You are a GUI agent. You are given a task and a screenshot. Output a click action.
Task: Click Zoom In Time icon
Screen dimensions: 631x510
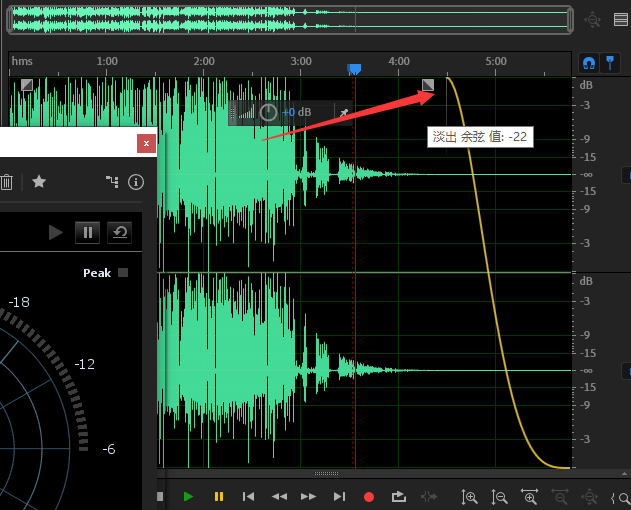[x=530, y=497]
